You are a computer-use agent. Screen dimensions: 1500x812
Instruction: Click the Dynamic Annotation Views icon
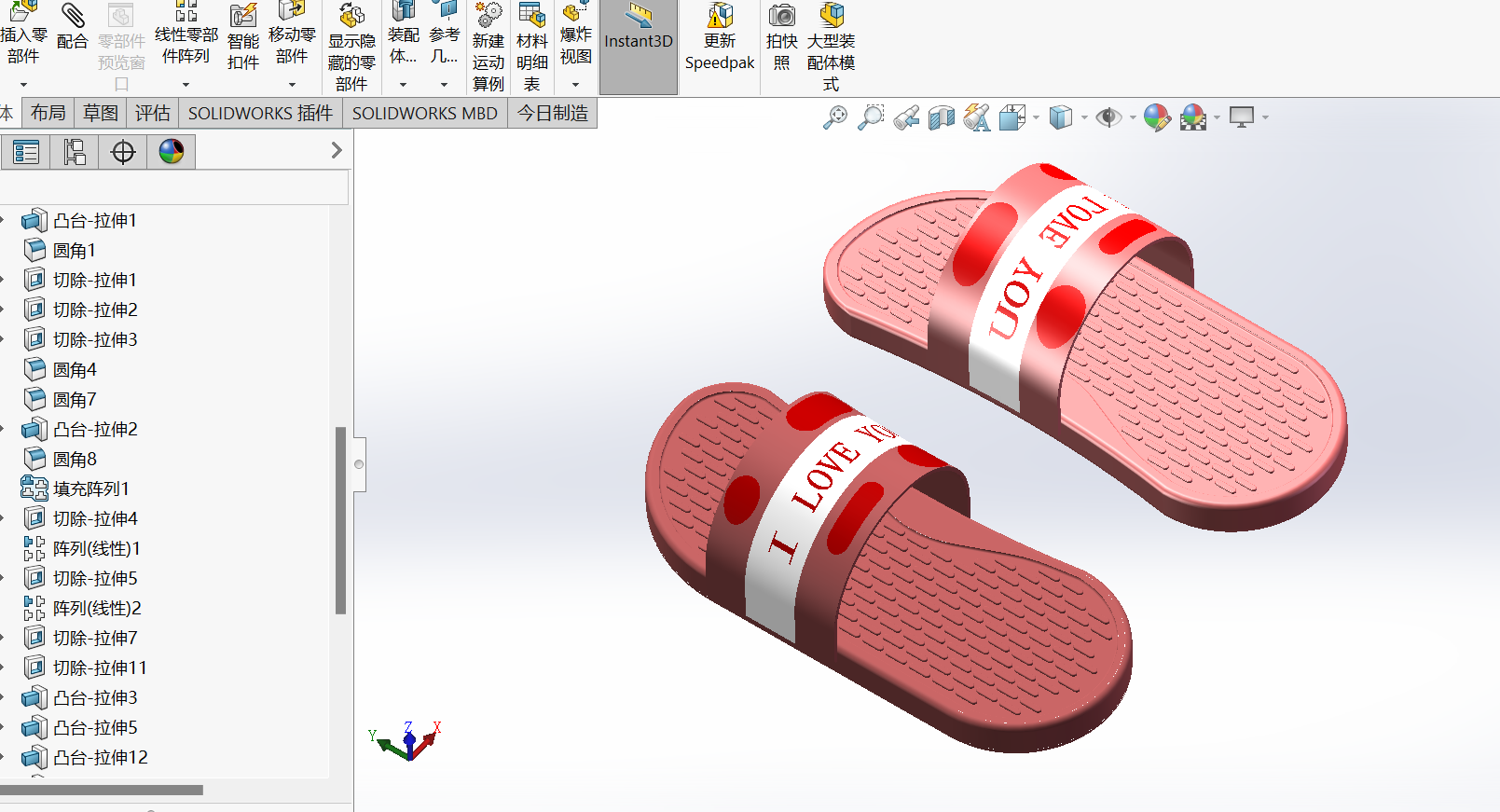977,117
